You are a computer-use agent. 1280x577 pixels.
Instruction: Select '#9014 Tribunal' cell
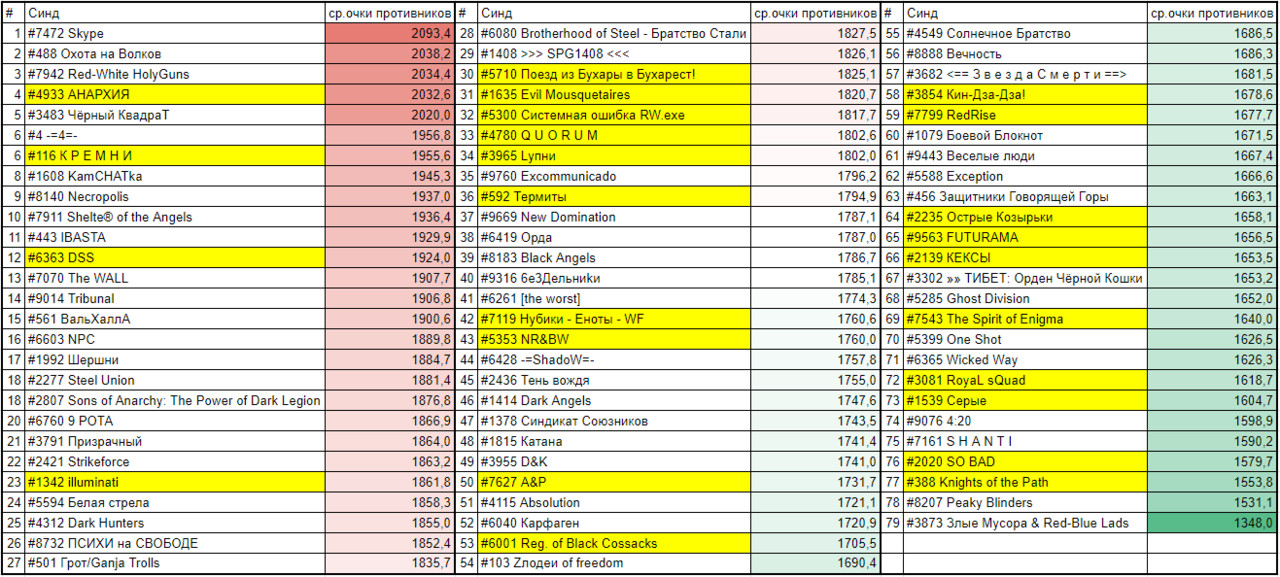click(175, 298)
